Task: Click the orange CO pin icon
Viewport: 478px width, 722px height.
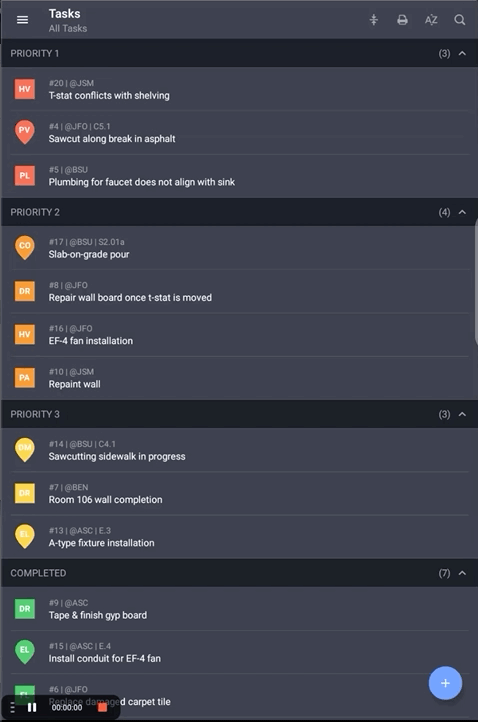Action: click(x=24, y=247)
